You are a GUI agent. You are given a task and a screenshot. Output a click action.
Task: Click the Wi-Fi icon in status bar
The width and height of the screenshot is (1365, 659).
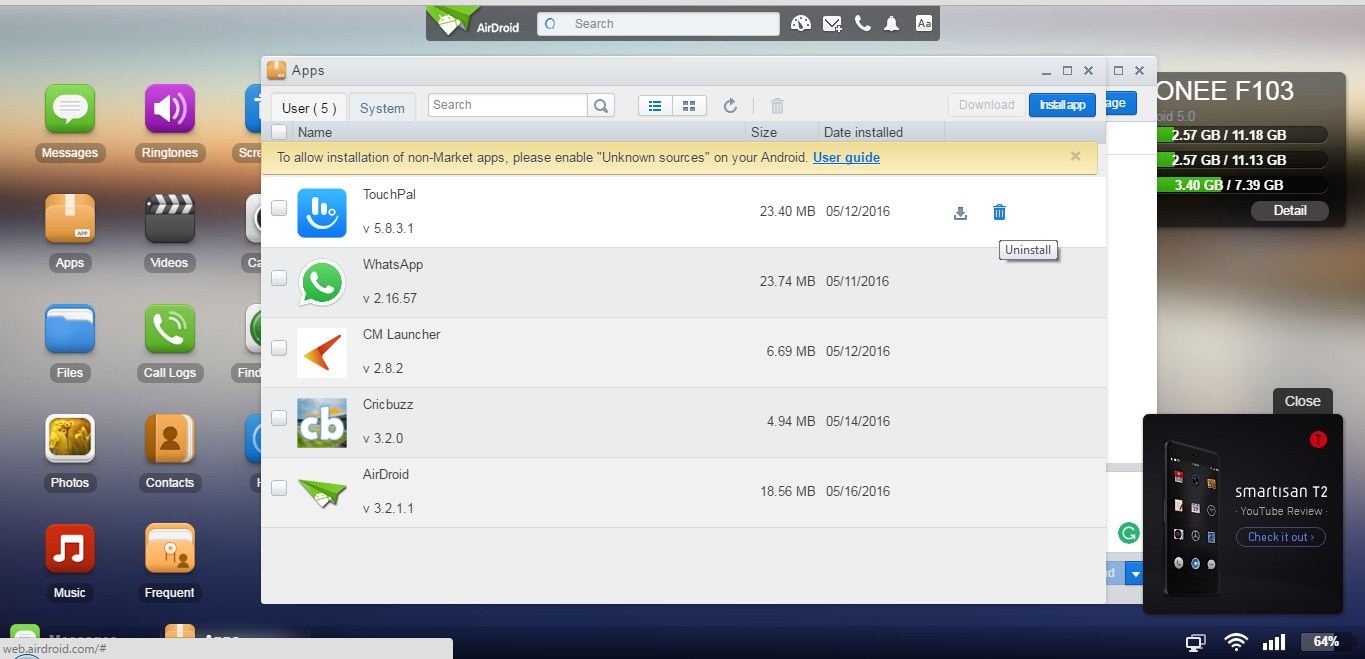coord(1237,642)
